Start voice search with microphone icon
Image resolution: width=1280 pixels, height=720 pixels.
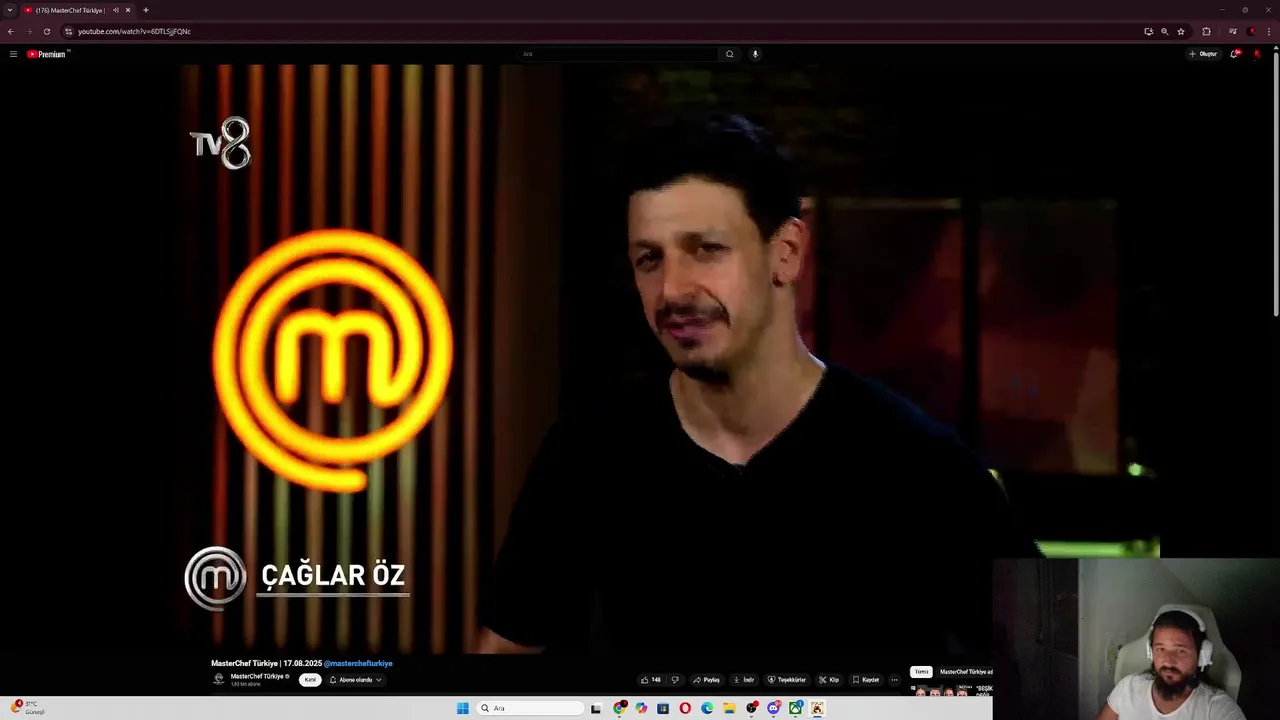(x=755, y=54)
